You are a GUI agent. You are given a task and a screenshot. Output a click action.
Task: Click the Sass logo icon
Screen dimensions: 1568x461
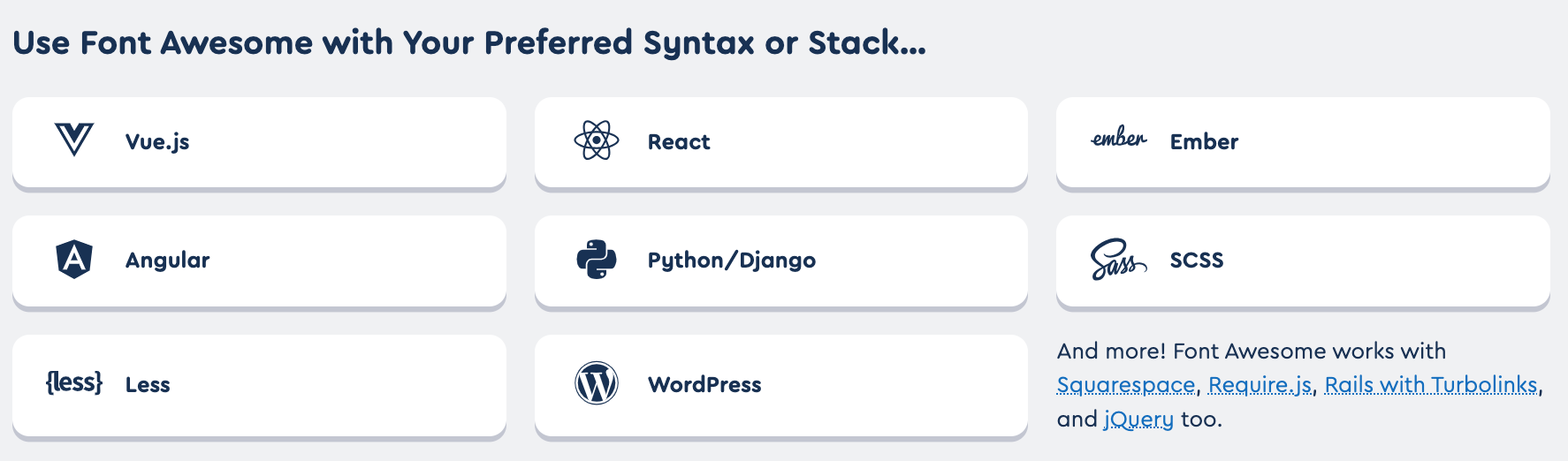pyautogui.click(x=1119, y=260)
